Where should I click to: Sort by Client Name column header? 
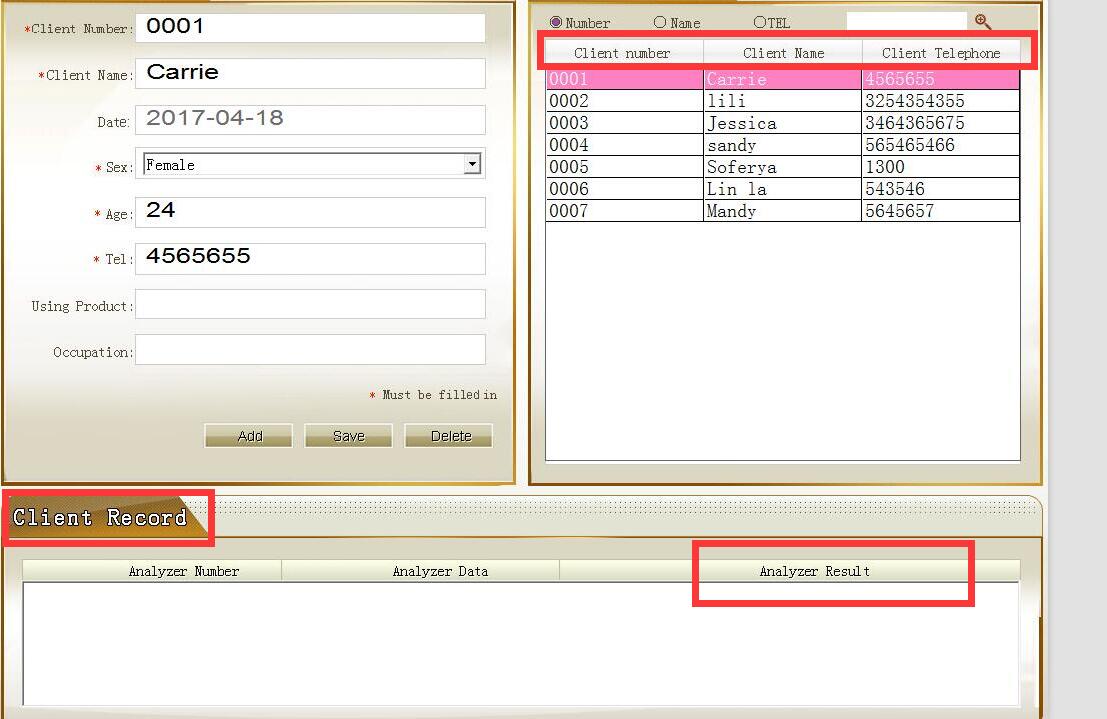[x=783, y=53]
